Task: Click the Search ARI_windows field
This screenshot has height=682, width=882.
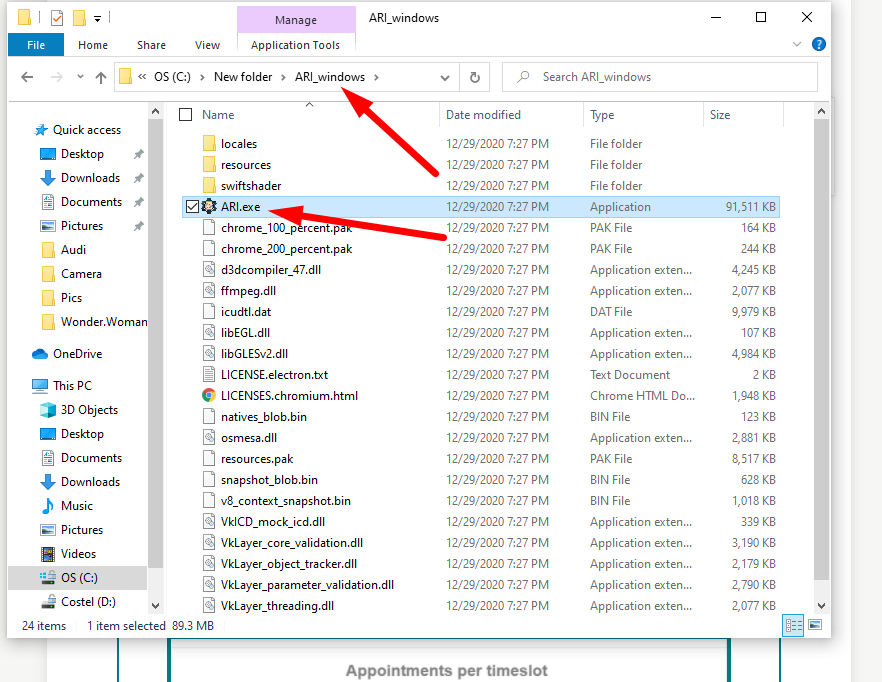Action: [x=659, y=77]
